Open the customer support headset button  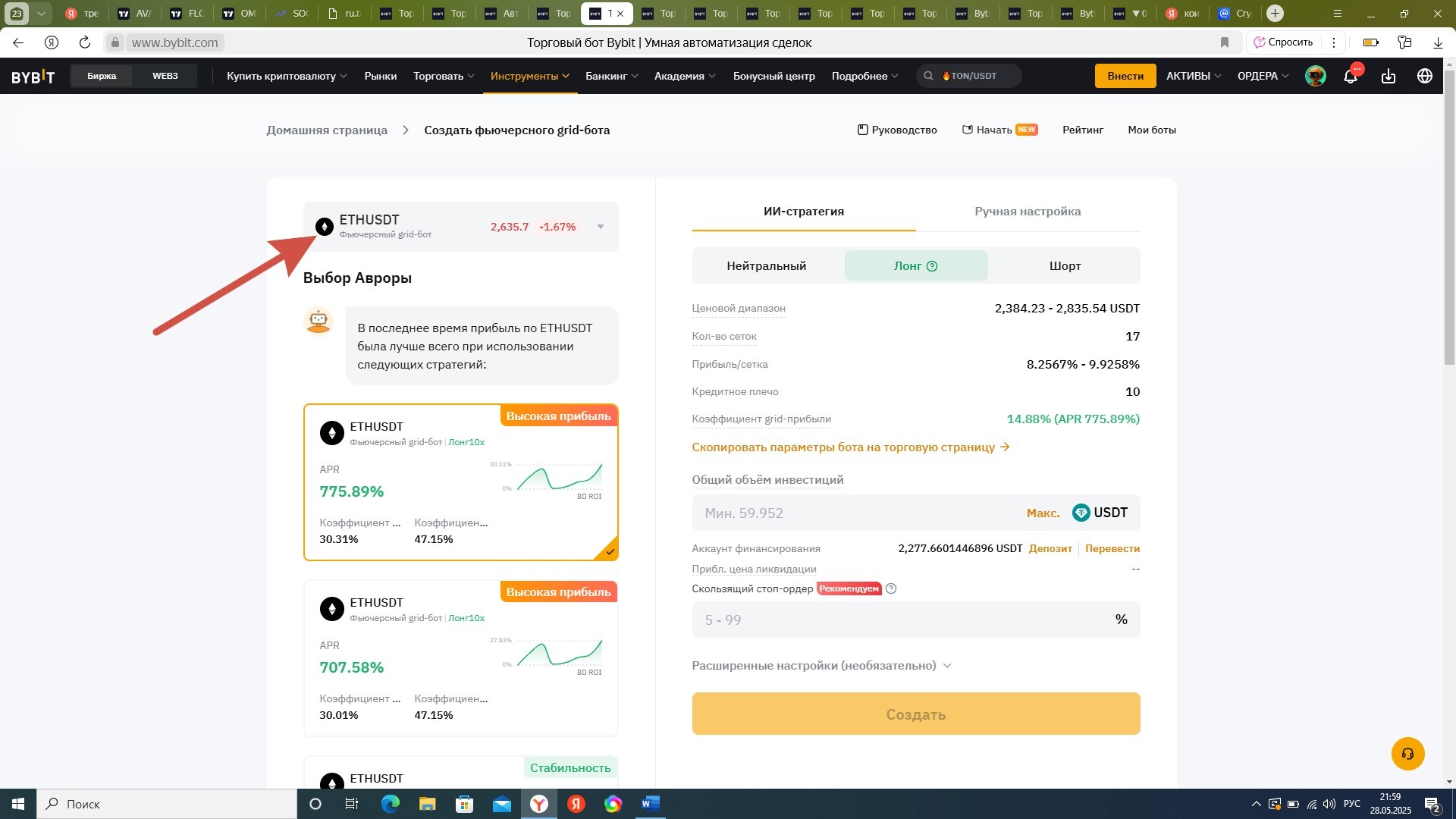1407,754
